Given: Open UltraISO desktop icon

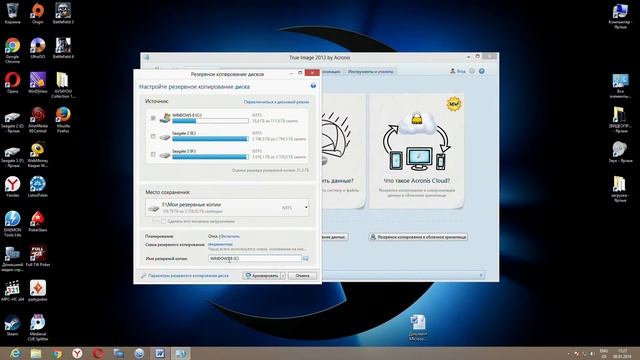Looking at the screenshot, I should coord(38,48).
